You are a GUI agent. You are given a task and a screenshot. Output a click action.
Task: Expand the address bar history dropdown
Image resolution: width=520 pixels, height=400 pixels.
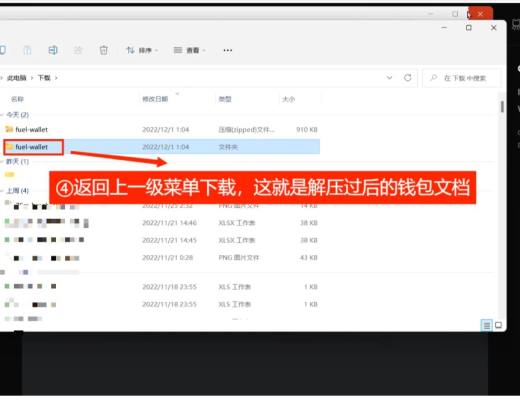click(x=389, y=78)
